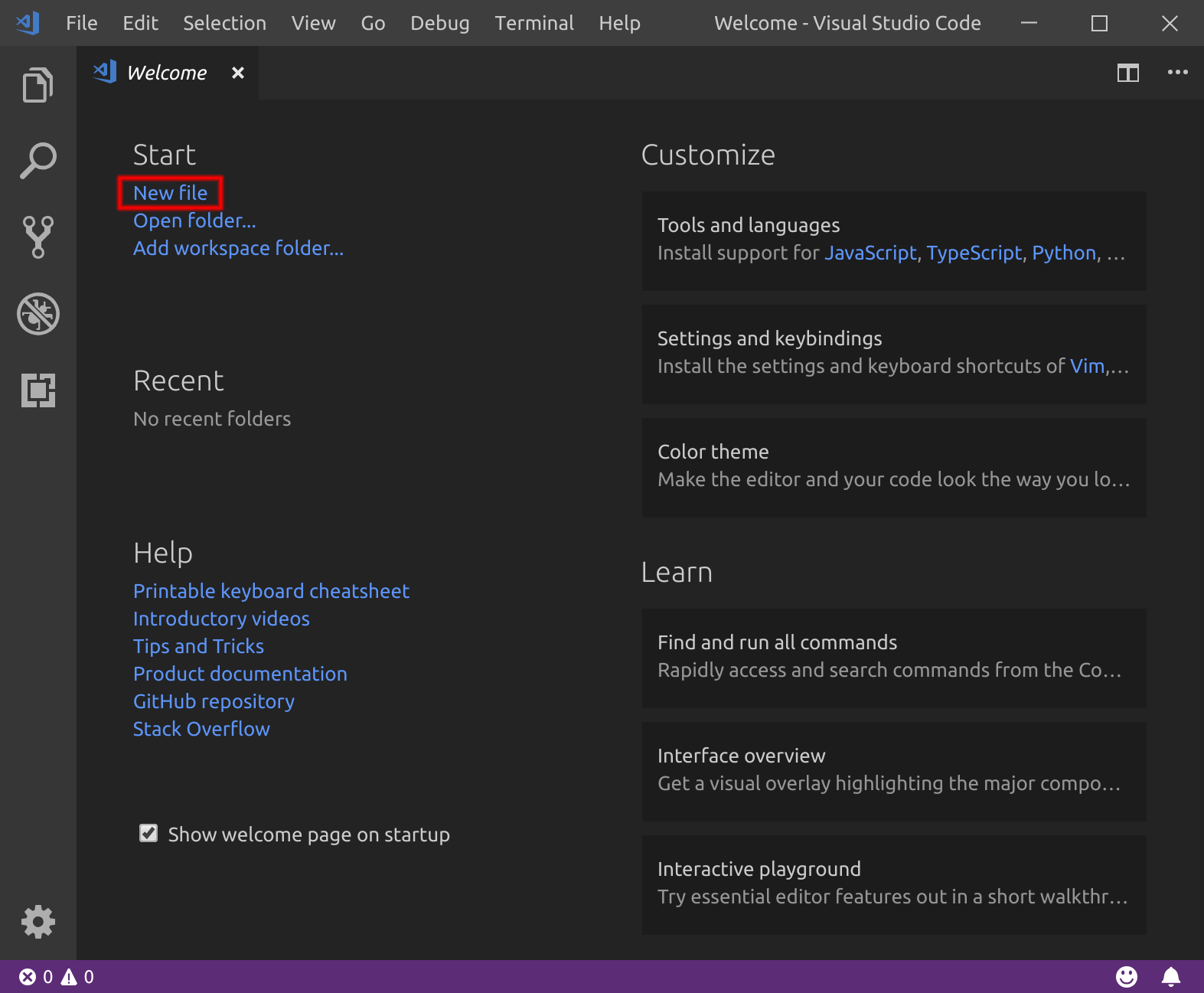Open the Go menu
Viewport: 1204px width, 993px height.
pos(373,23)
